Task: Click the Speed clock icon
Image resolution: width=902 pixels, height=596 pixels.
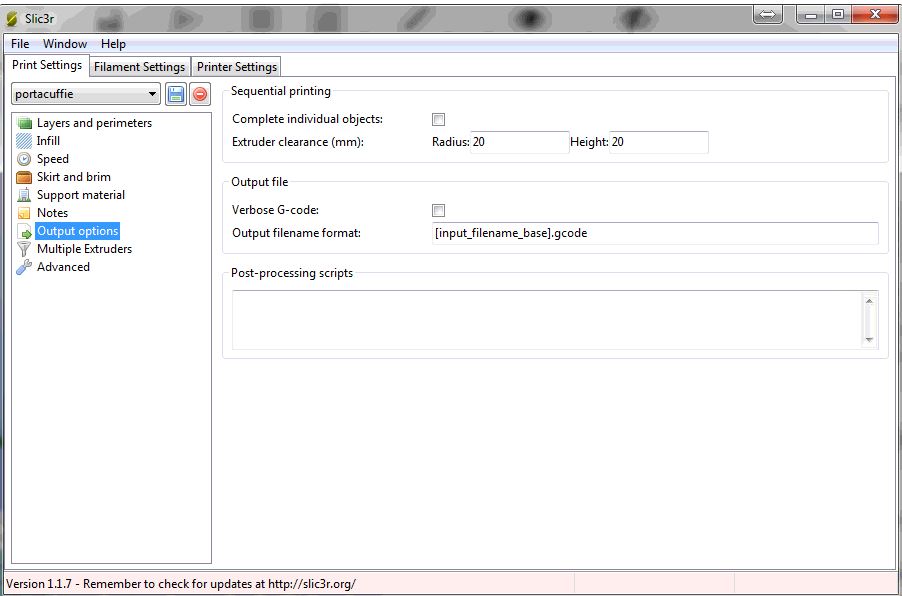Action: pyautogui.click(x=24, y=159)
